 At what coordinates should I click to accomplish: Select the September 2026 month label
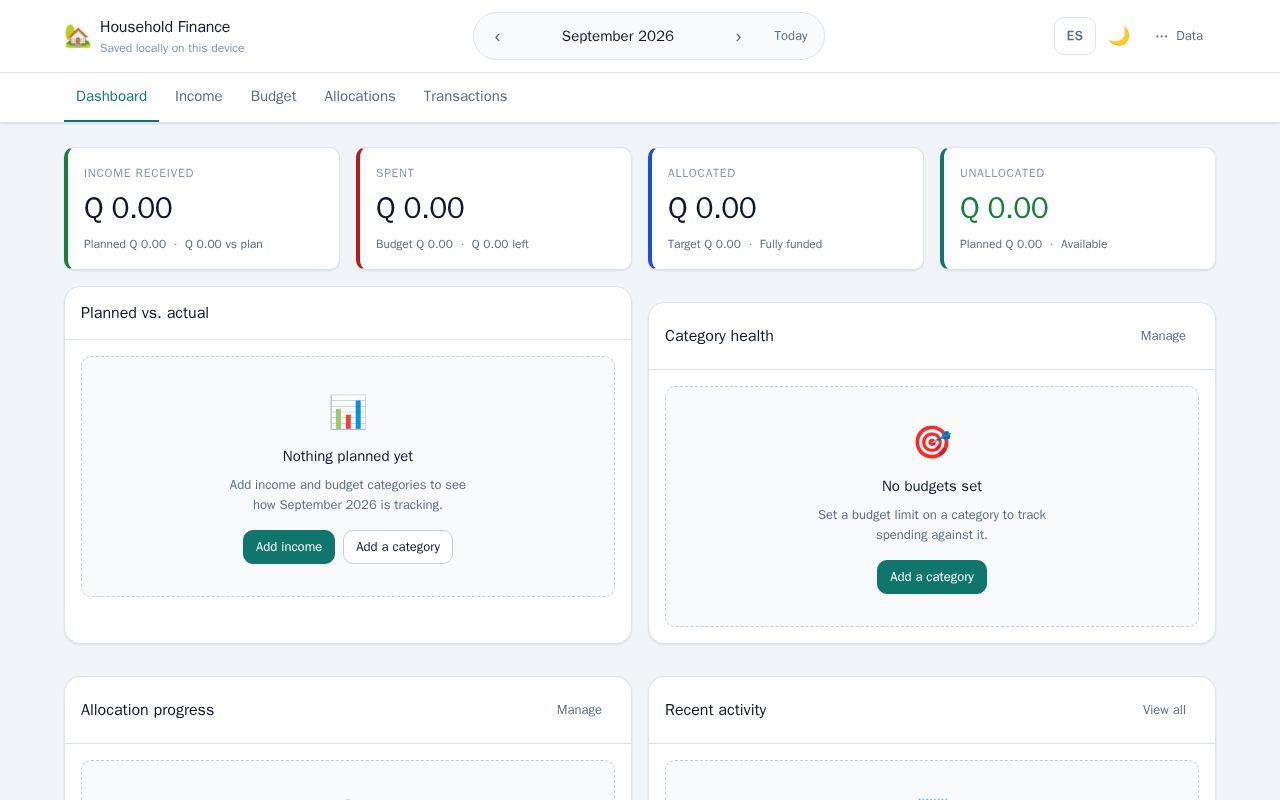tap(618, 36)
